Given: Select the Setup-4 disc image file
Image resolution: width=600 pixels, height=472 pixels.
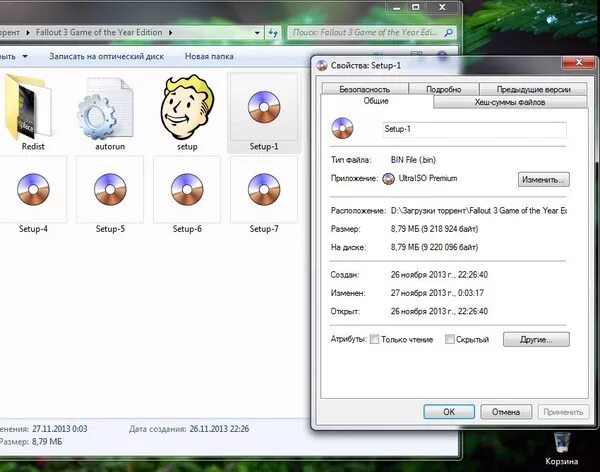Looking at the screenshot, I should (x=33, y=195).
